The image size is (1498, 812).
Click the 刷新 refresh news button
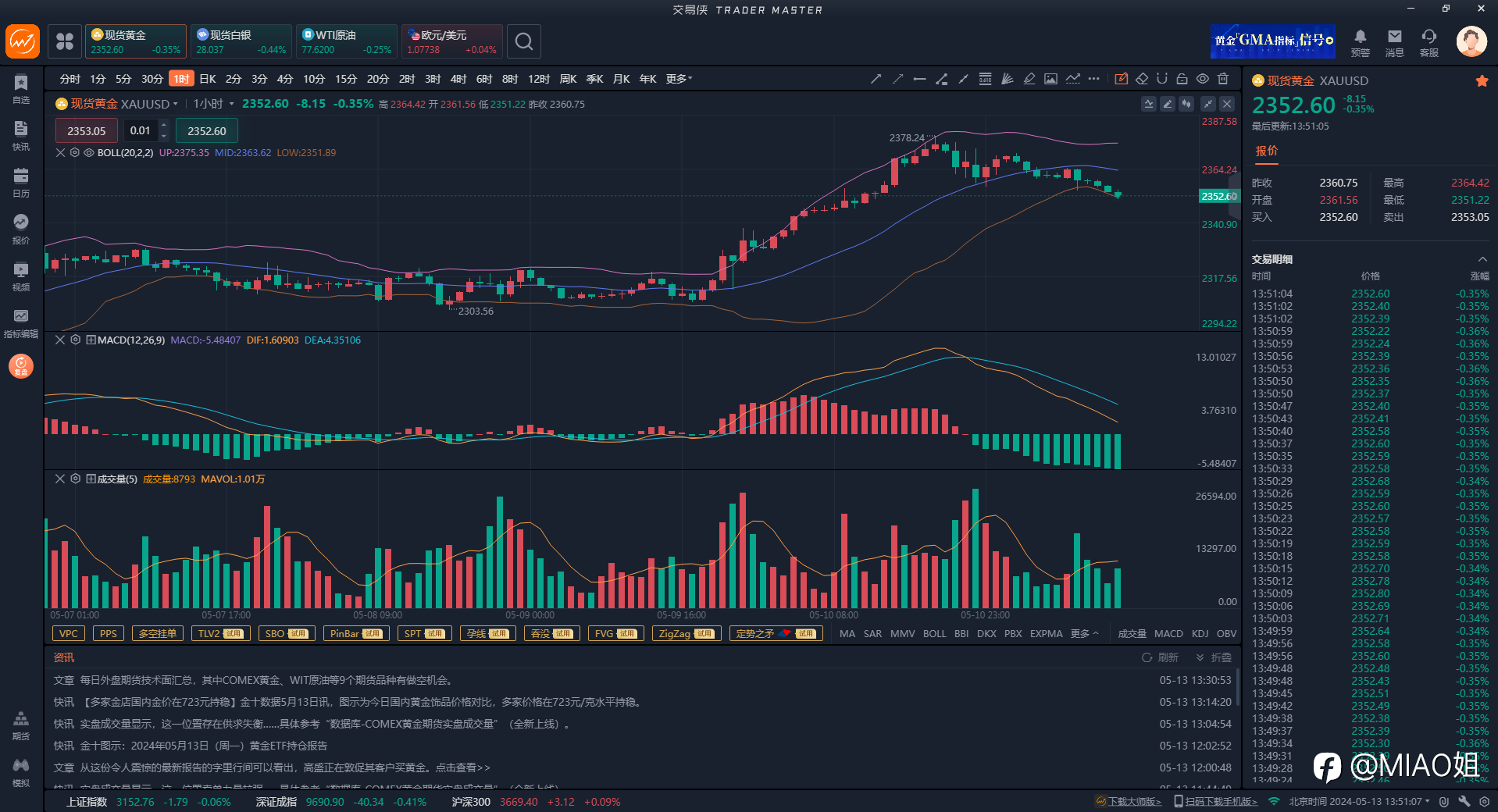coord(1160,657)
